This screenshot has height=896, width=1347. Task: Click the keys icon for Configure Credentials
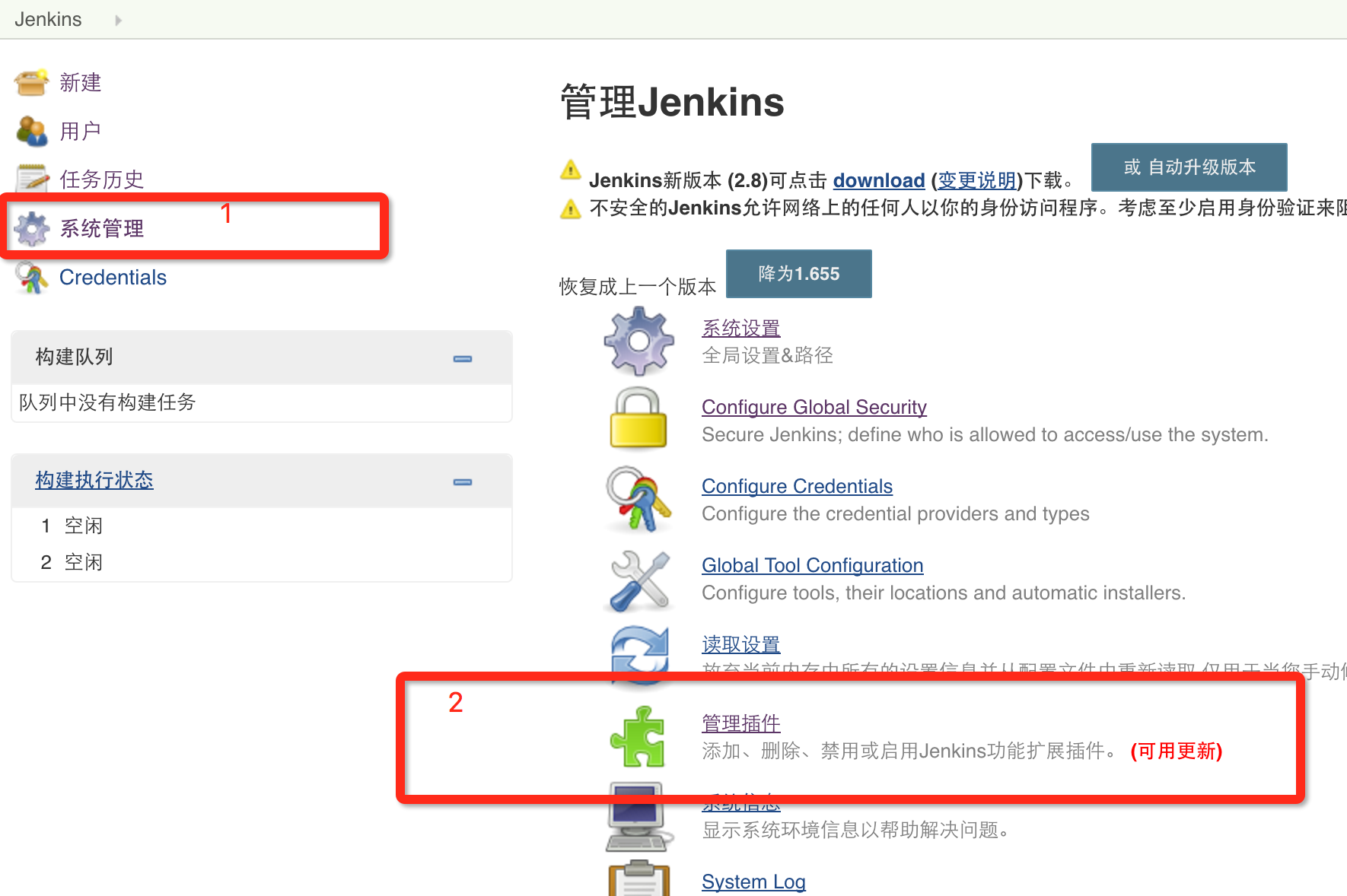638,499
